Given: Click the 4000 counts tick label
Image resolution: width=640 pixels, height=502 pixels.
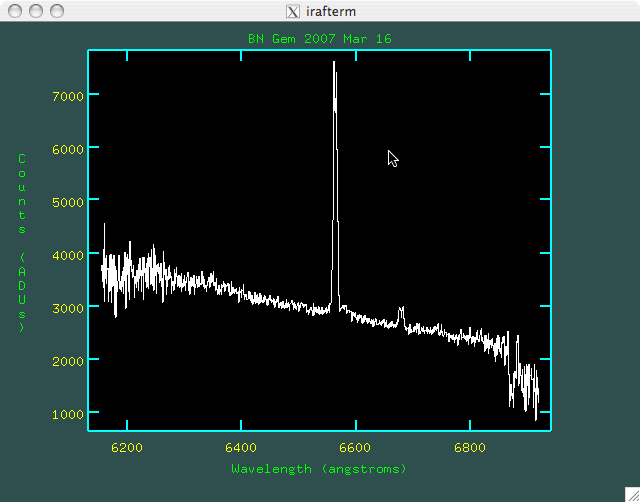Looking at the screenshot, I should point(68,255).
